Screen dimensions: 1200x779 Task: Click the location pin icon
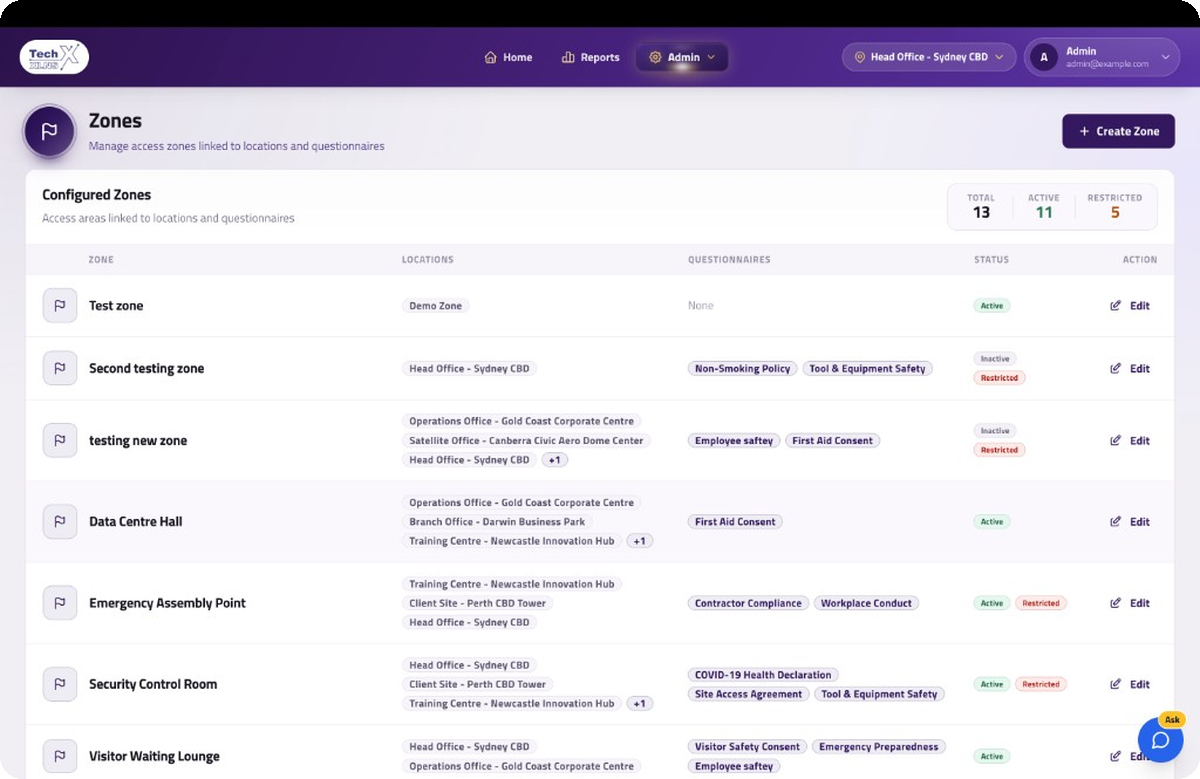click(859, 58)
